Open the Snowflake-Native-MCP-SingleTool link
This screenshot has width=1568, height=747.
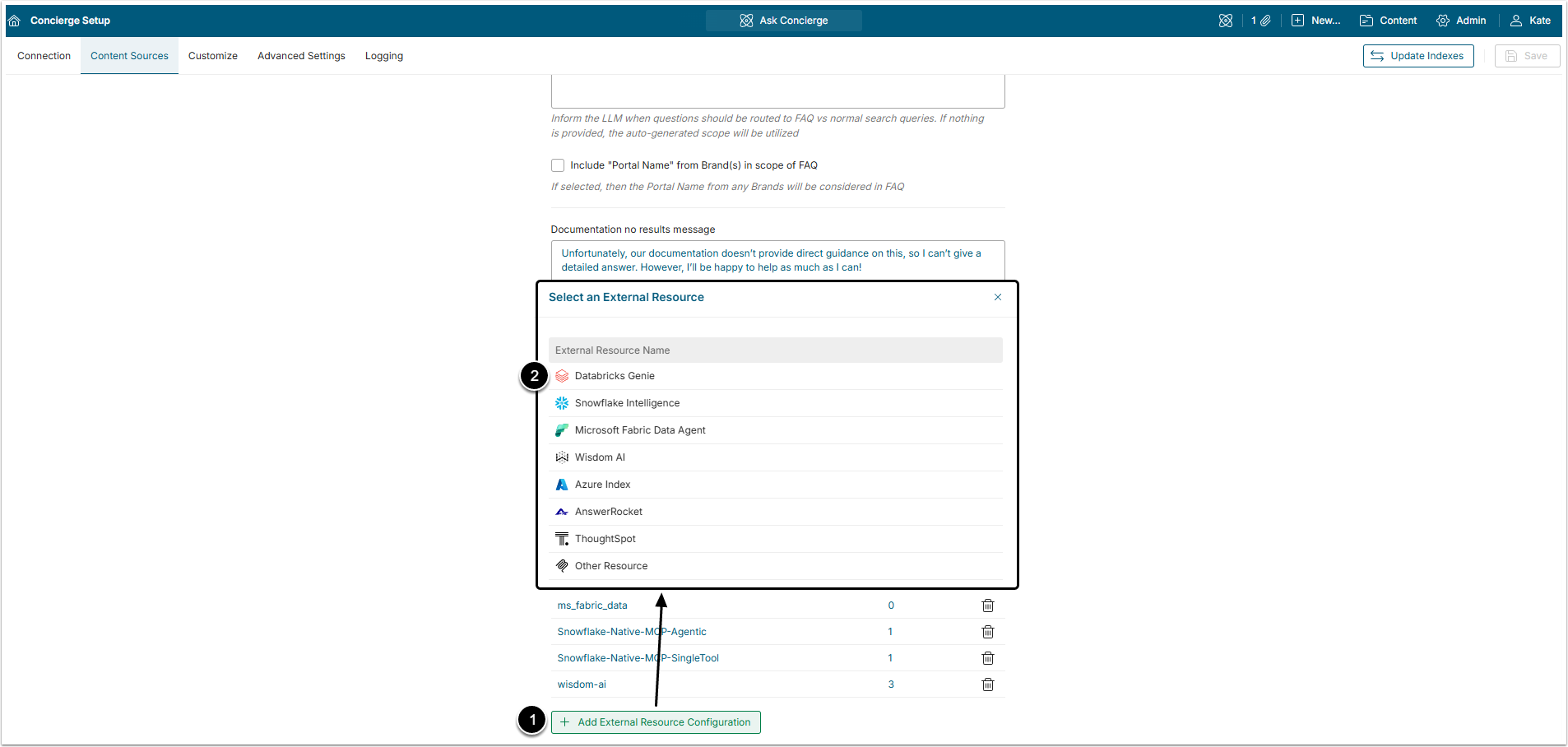point(638,658)
